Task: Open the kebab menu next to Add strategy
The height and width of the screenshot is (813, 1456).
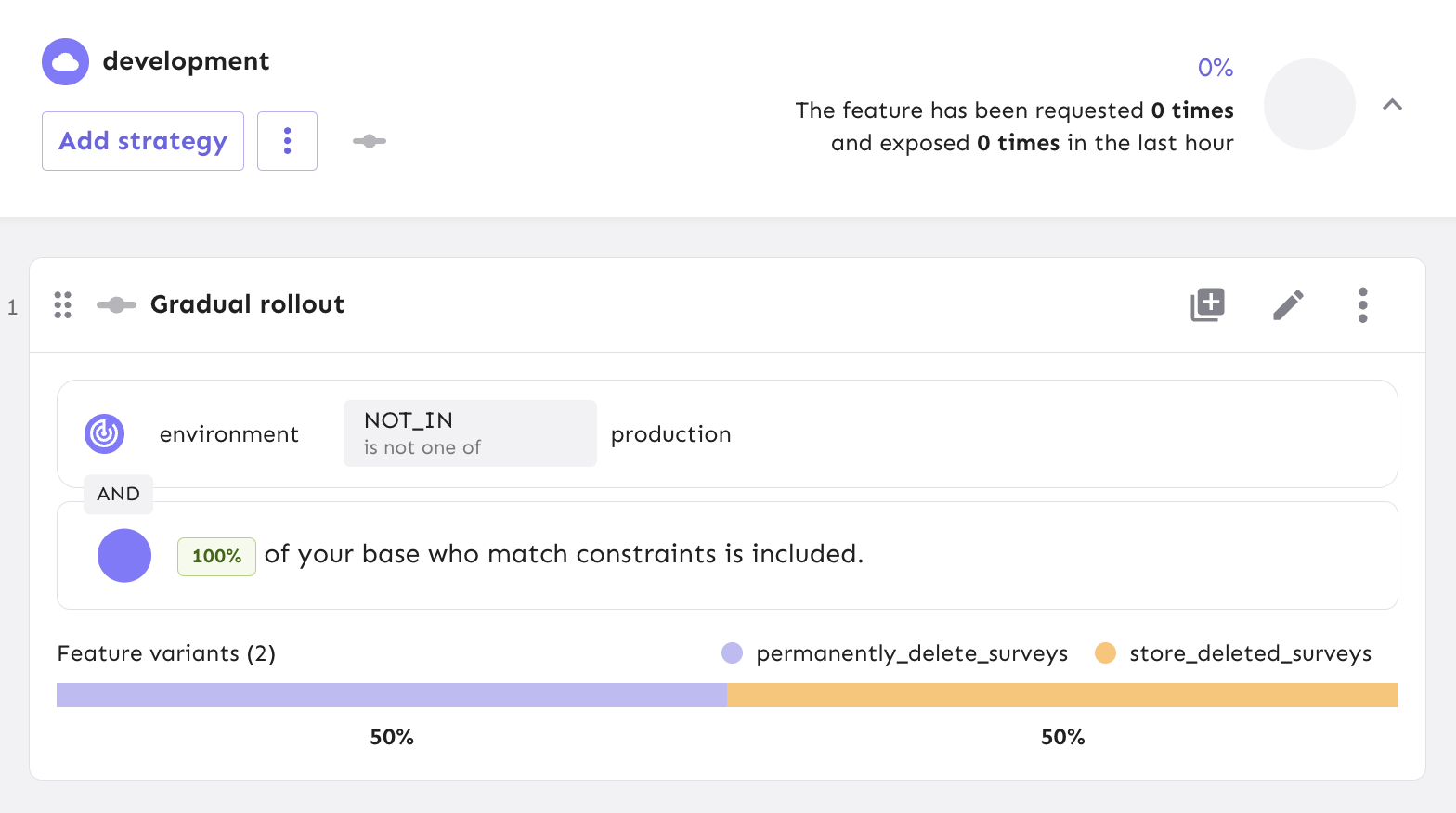Action: (x=287, y=141)
